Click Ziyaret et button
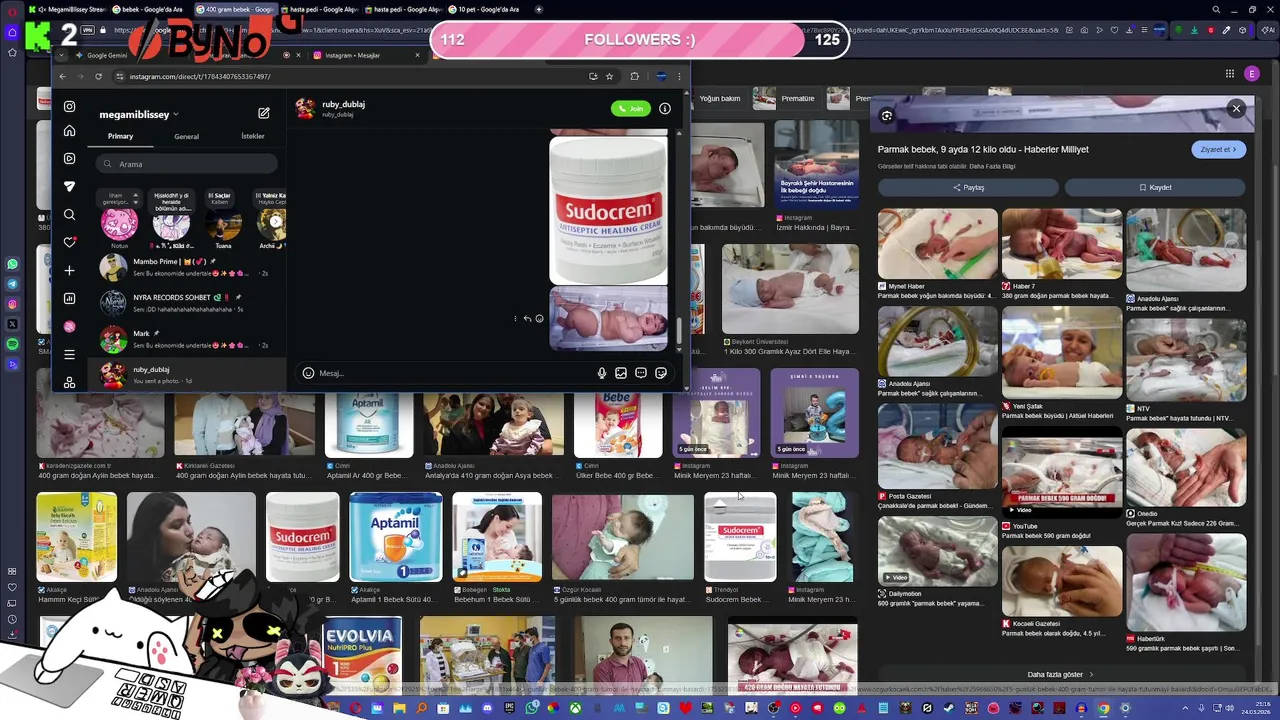The width and height of the screenshot is (1280, 720). [1219, 149]
